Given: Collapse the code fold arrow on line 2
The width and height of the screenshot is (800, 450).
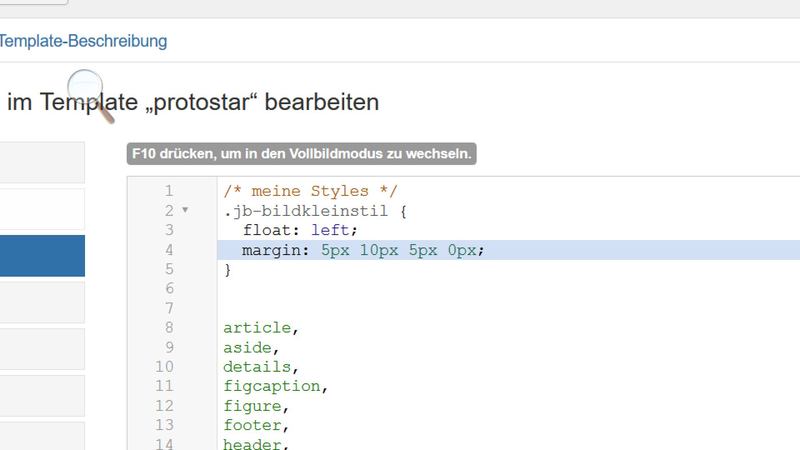Looking at the screenshot, I should pos(185,210).
